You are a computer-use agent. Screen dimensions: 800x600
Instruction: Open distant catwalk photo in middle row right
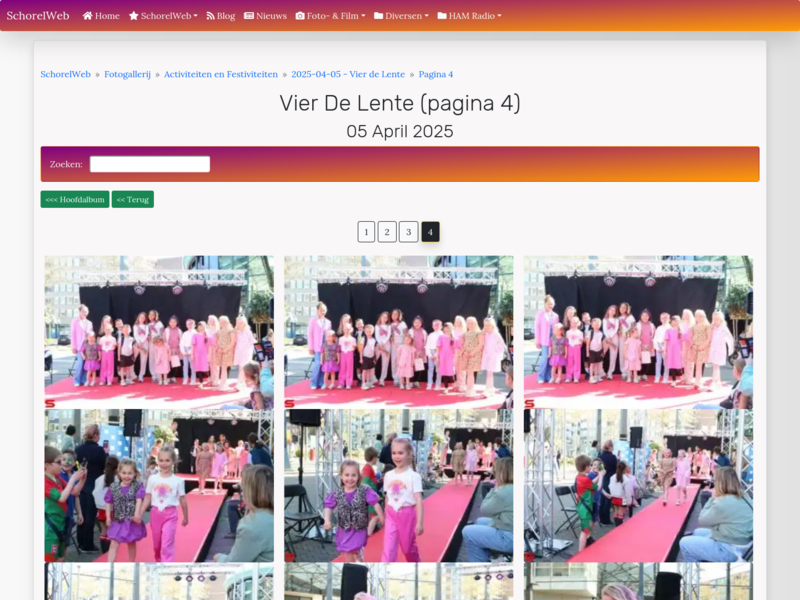[x=638, y=485]
